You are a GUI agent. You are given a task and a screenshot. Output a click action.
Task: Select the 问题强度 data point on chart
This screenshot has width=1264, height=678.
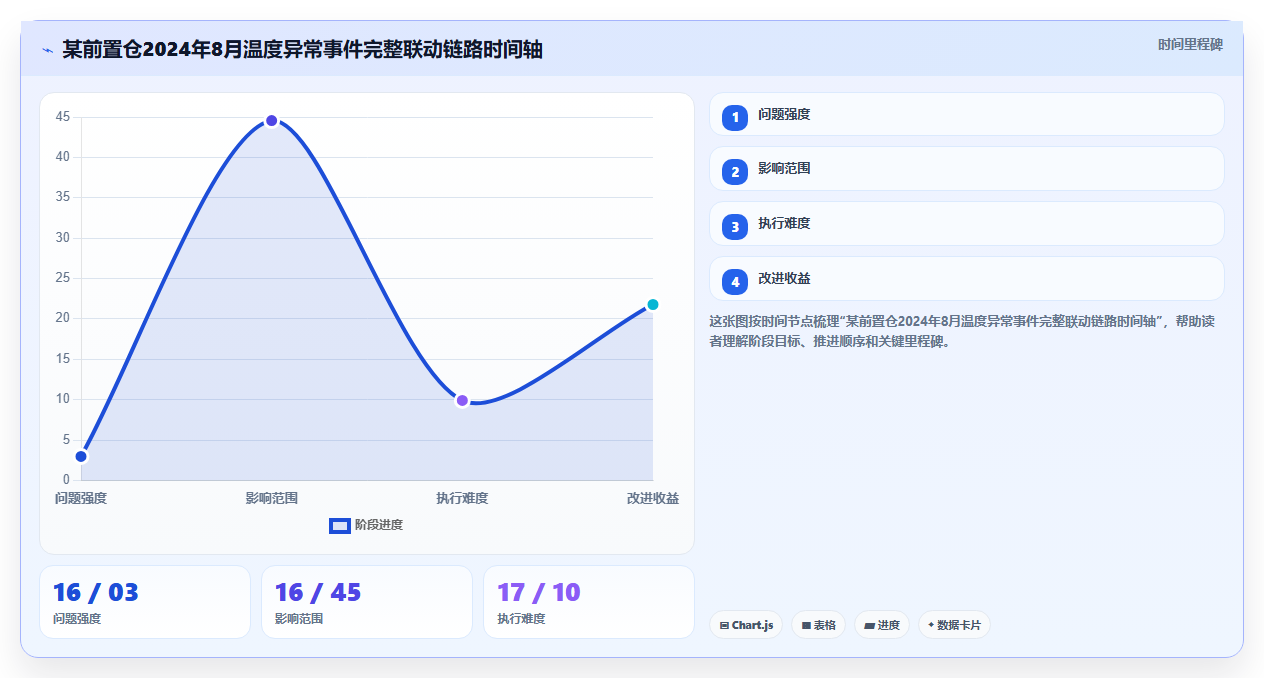click(x=81, y=456)
